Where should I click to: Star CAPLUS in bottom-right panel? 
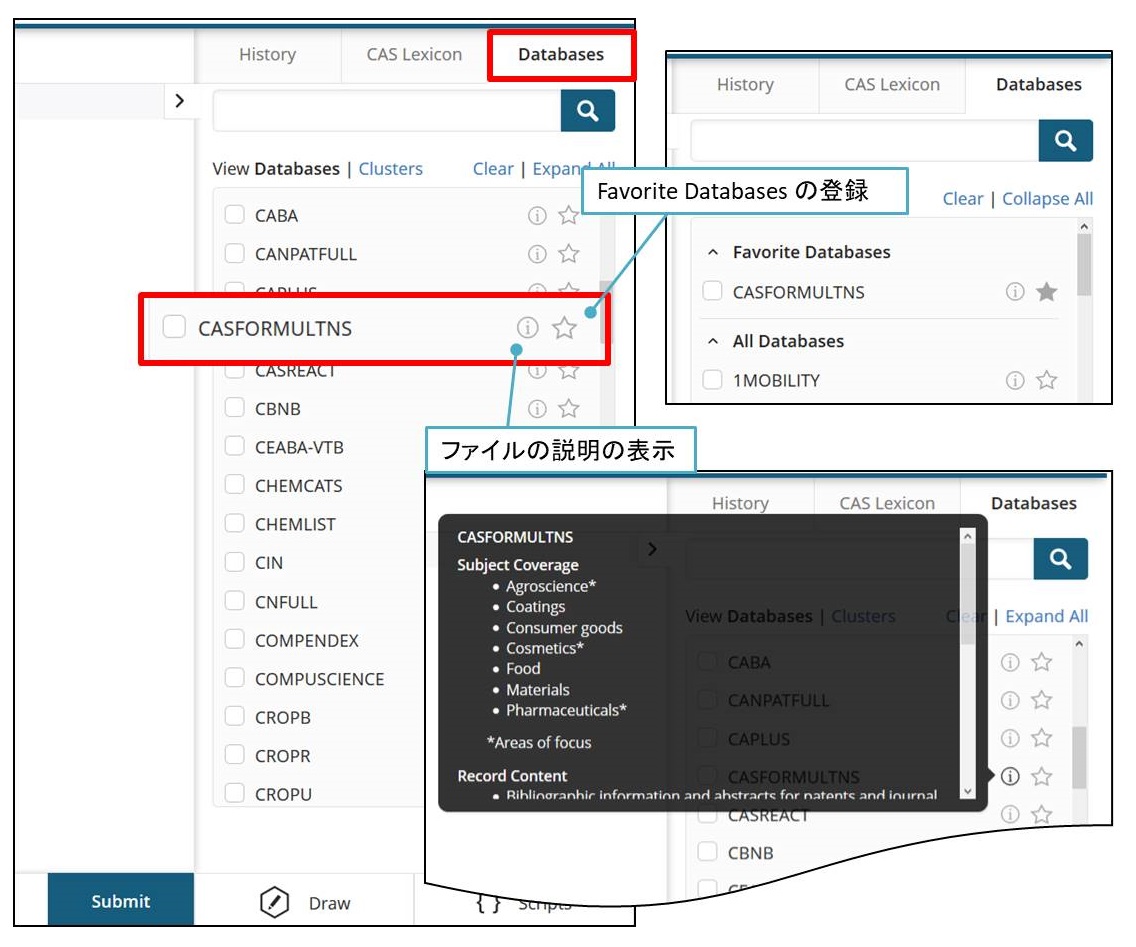click(x=1042, y=738)
